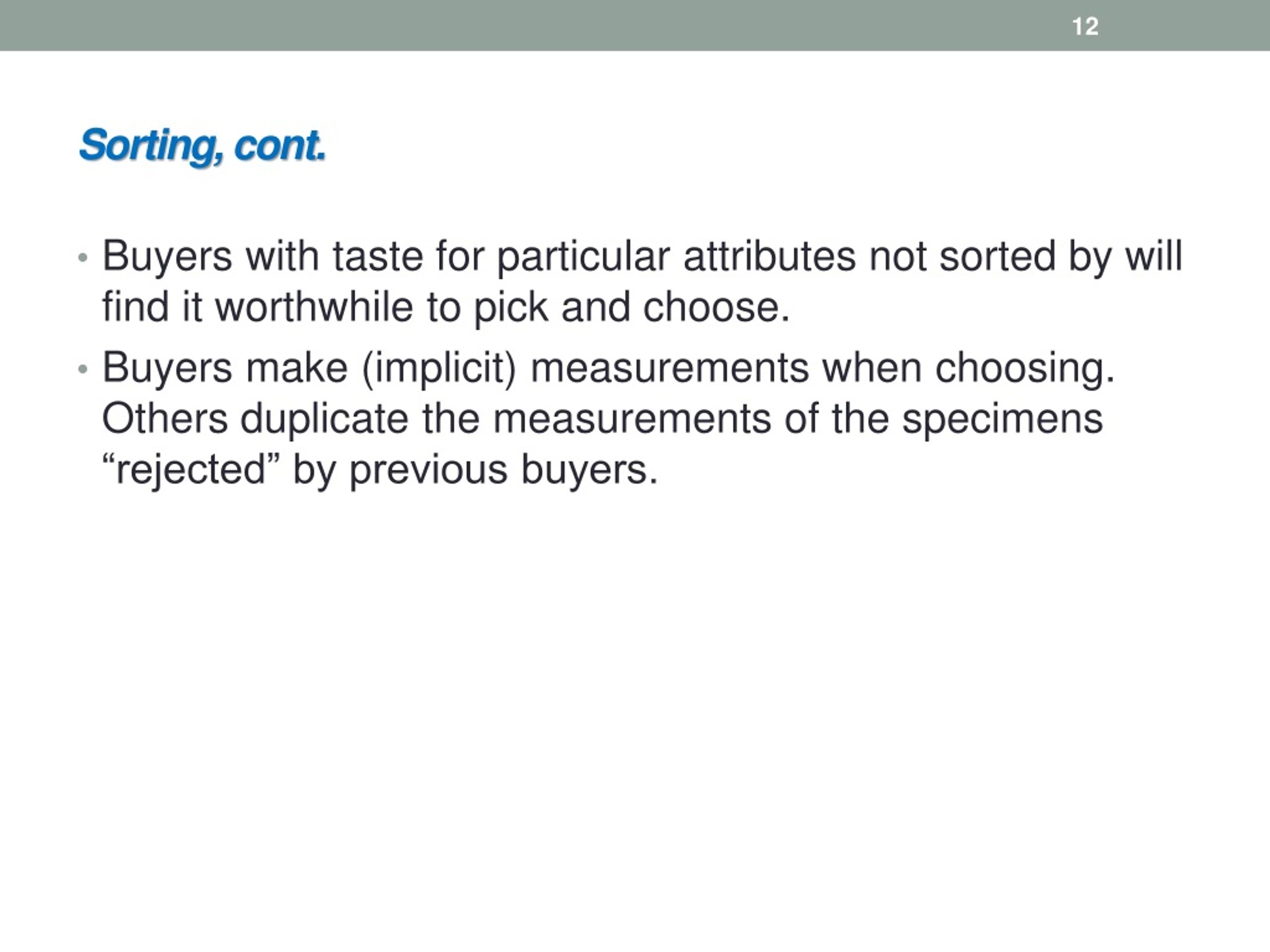Viewport: 1270px width, 952px height.
Task: Click the word 'taste' in first bullet
Action: point(378,256)
